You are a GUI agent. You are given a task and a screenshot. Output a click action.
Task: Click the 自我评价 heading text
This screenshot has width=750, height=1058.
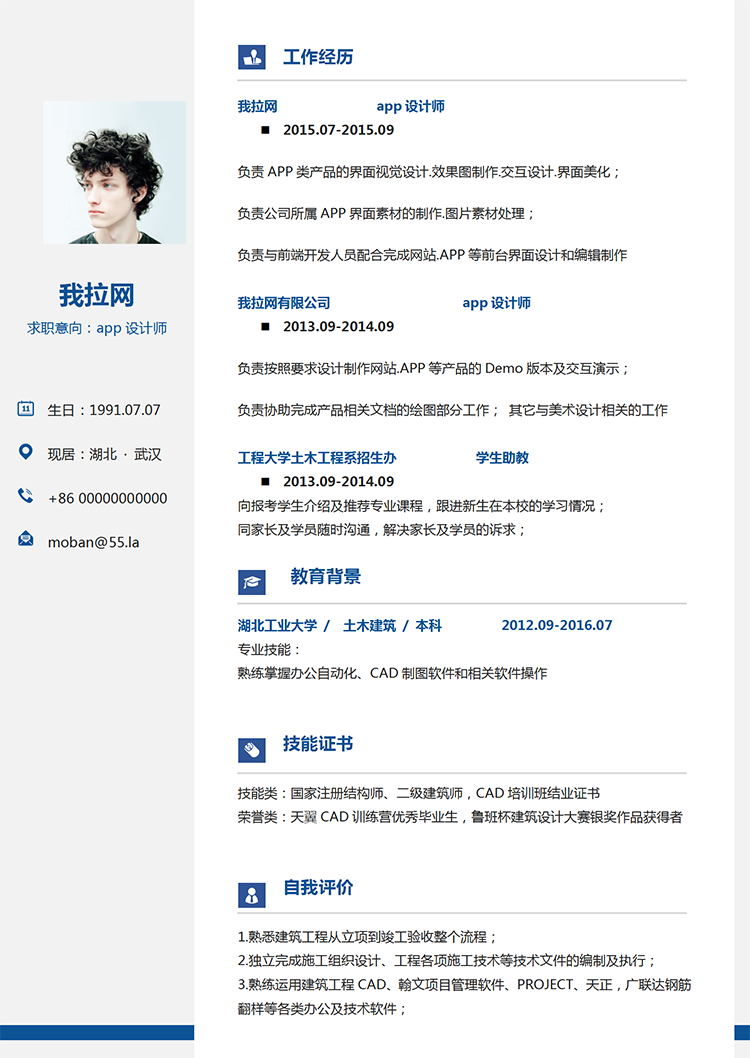tap(318, 888)
